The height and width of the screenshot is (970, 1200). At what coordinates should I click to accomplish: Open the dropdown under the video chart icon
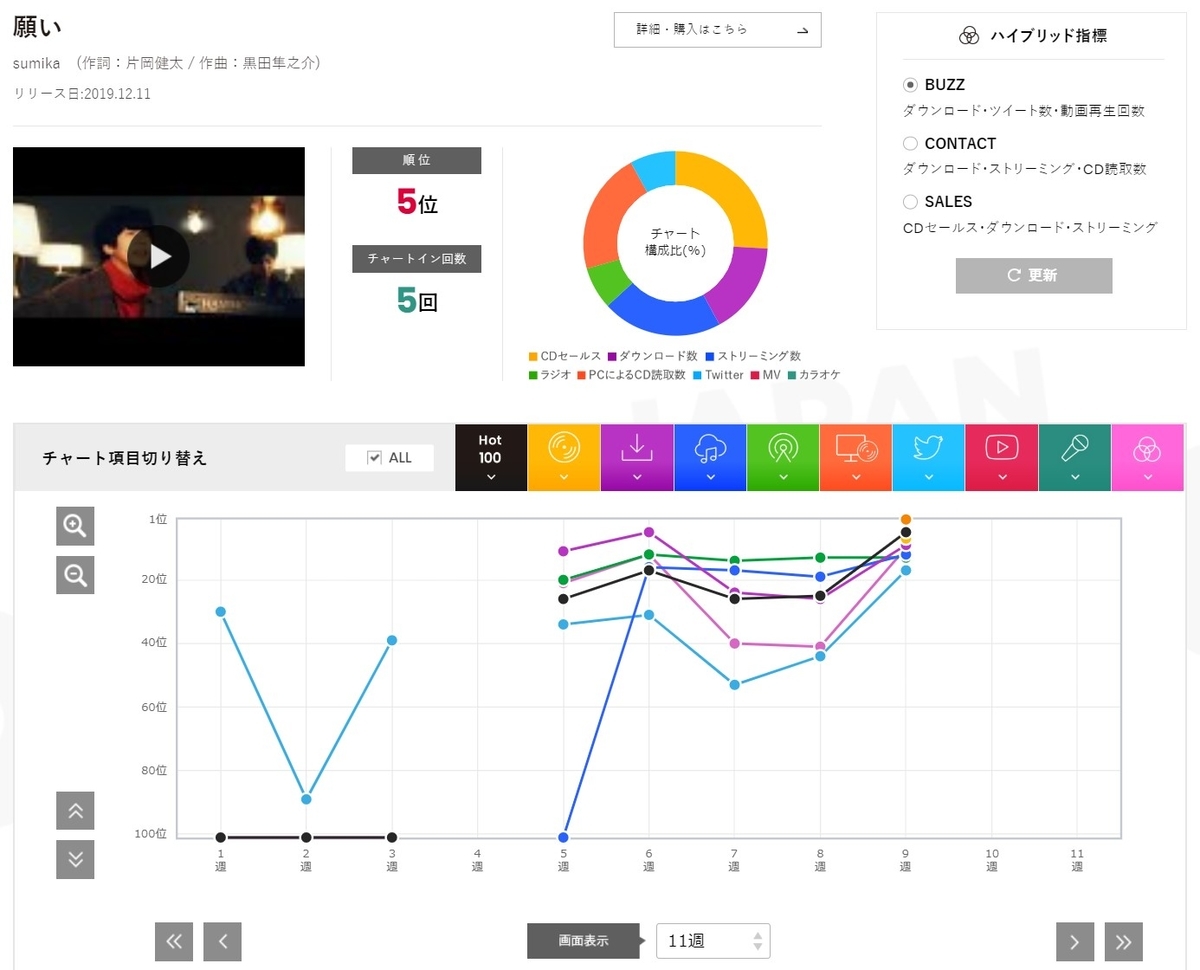tap(1002, 475)
